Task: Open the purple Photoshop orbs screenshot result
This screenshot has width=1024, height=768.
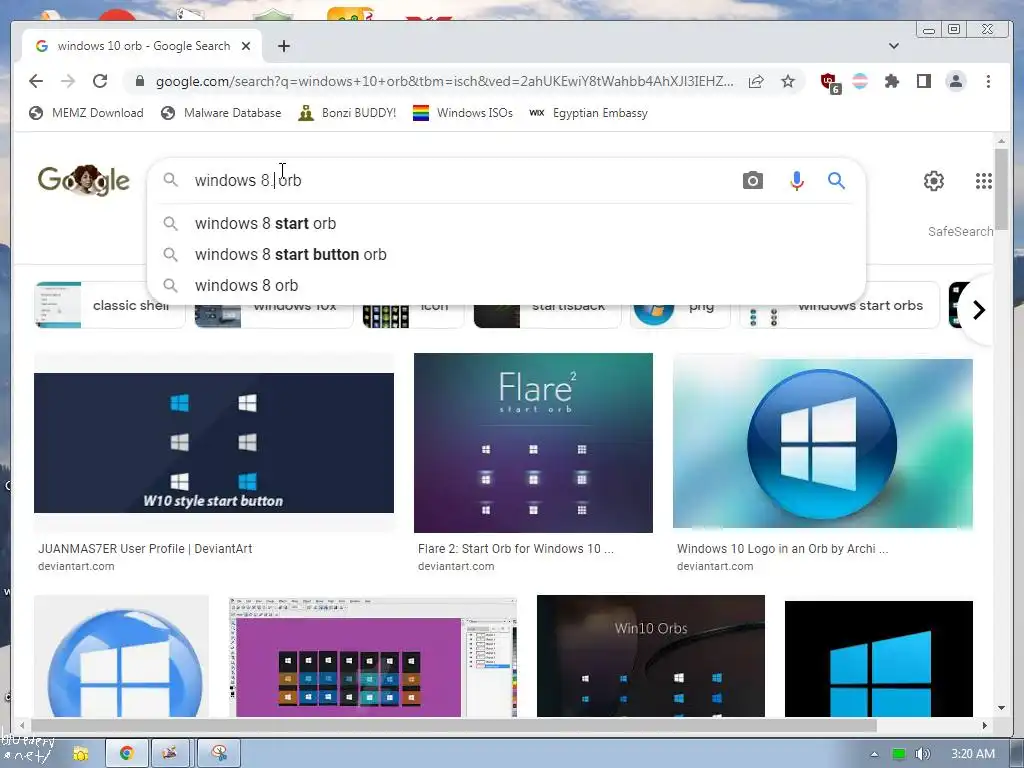Action: [373, 656]
